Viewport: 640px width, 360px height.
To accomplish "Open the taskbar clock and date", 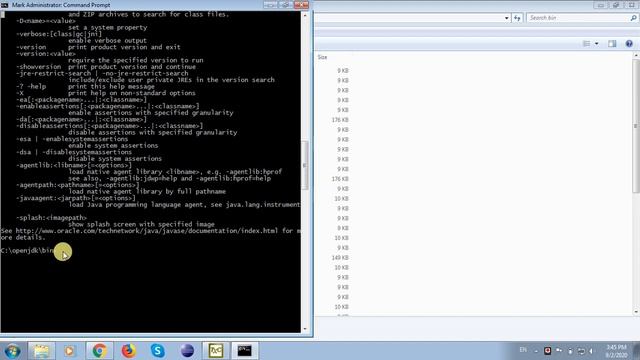I will 616,351.
